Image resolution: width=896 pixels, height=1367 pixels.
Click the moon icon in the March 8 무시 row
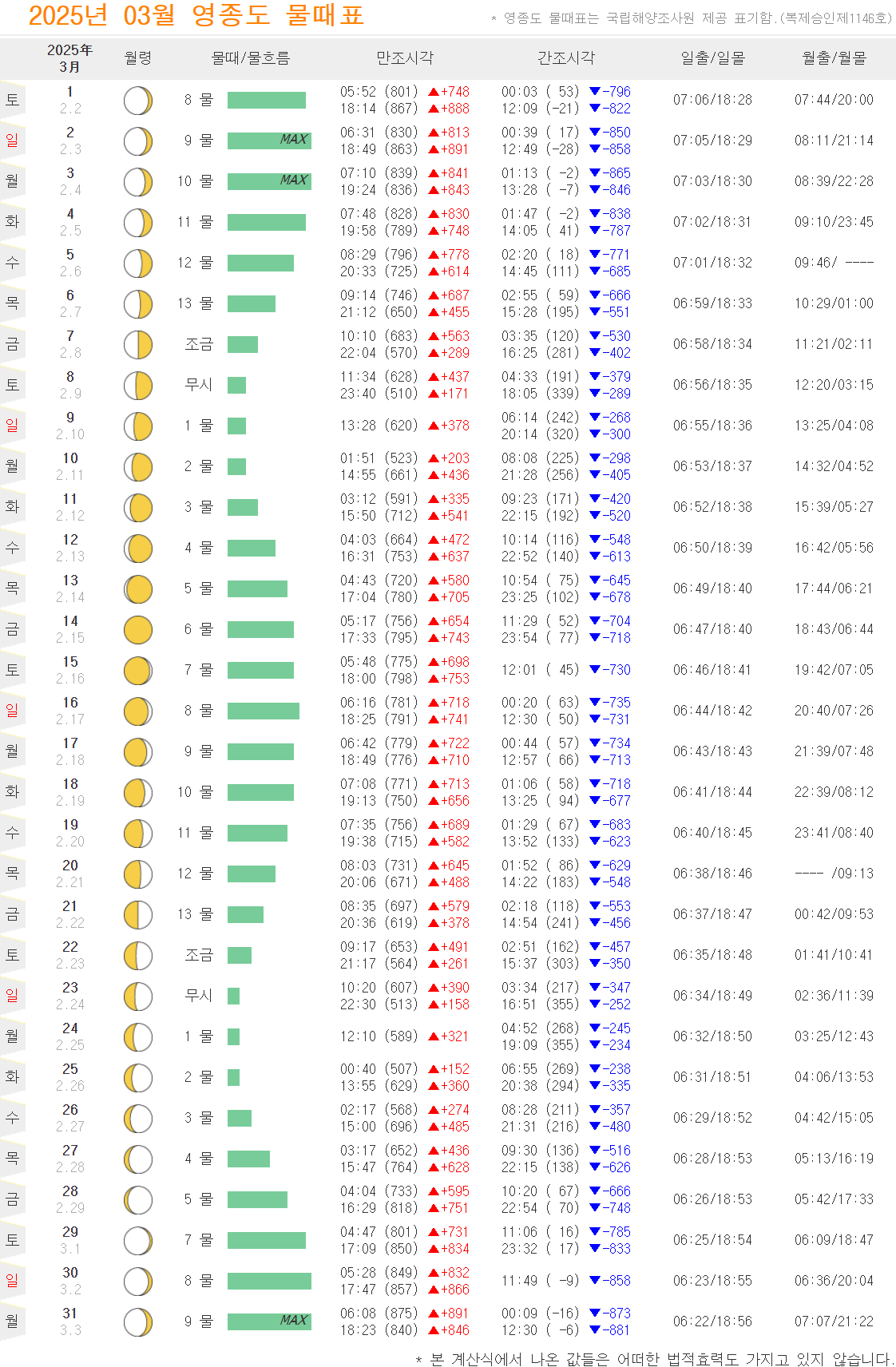138,386
